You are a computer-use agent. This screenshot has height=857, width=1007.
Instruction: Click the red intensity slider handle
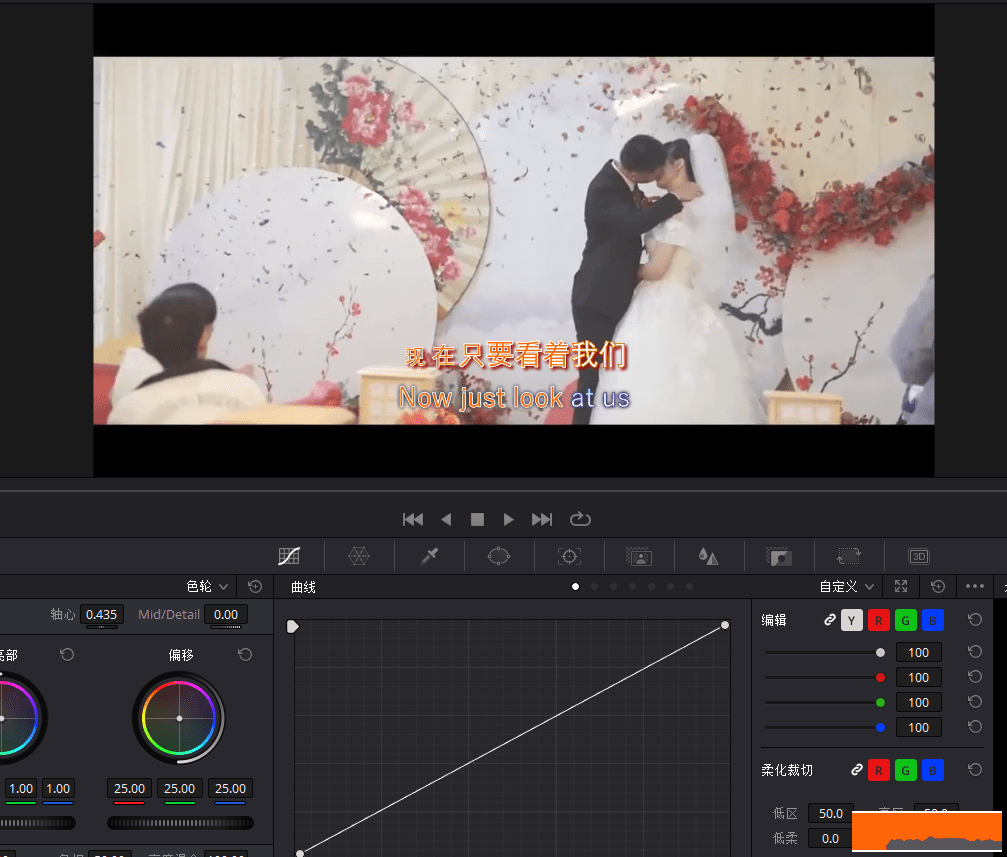(x=880, y=677)
